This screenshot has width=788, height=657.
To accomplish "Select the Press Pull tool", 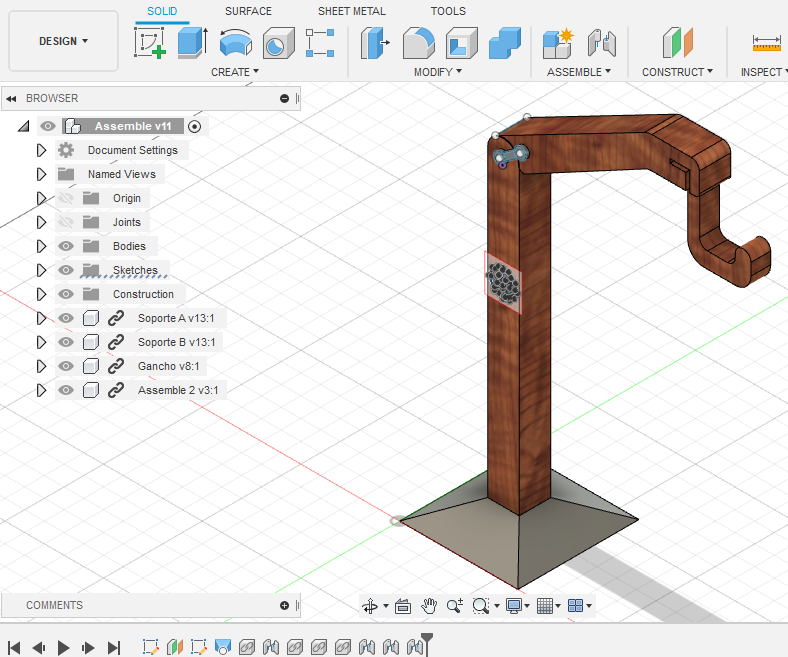I will coord(375,43).
